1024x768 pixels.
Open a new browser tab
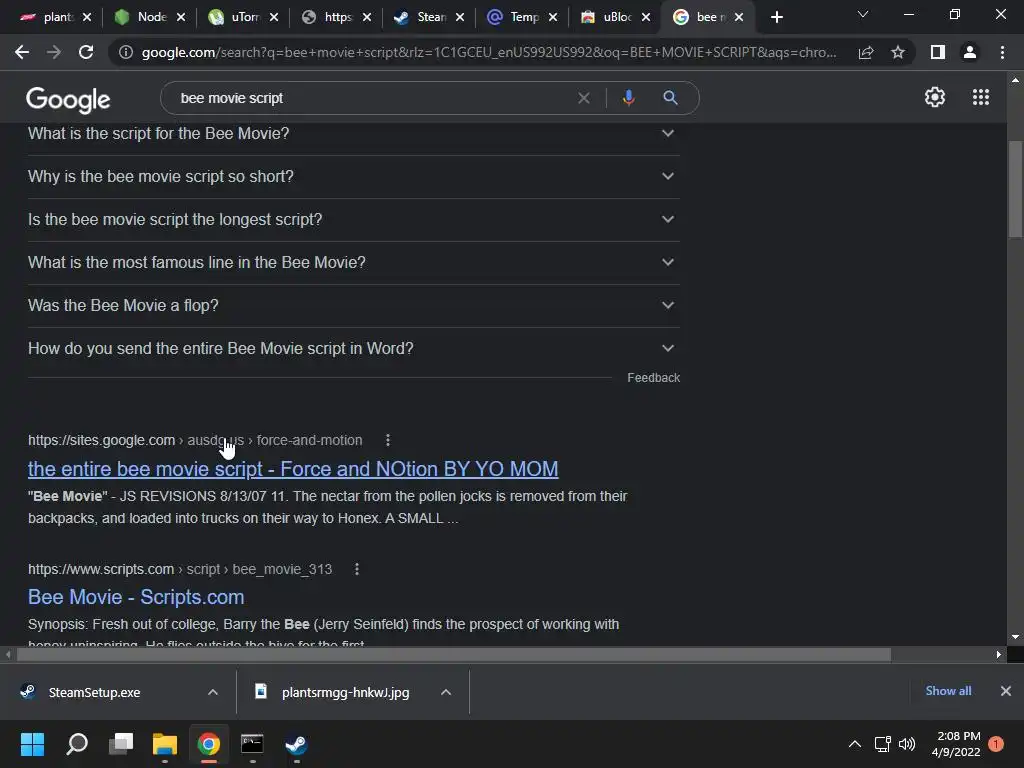(776, 18)
